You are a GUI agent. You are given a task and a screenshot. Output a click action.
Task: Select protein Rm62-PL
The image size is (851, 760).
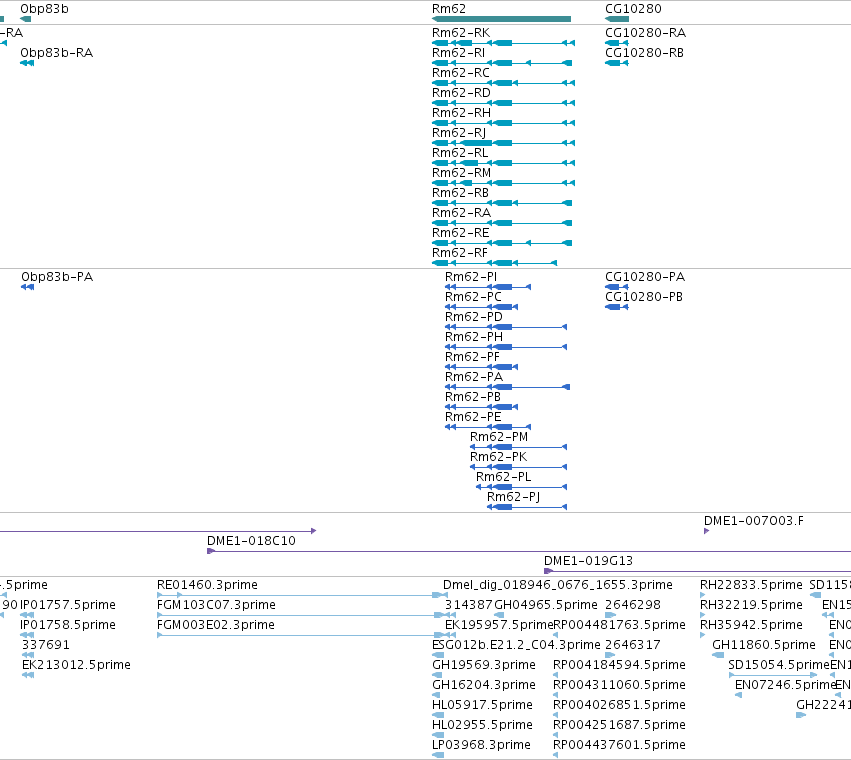point(522,487)
